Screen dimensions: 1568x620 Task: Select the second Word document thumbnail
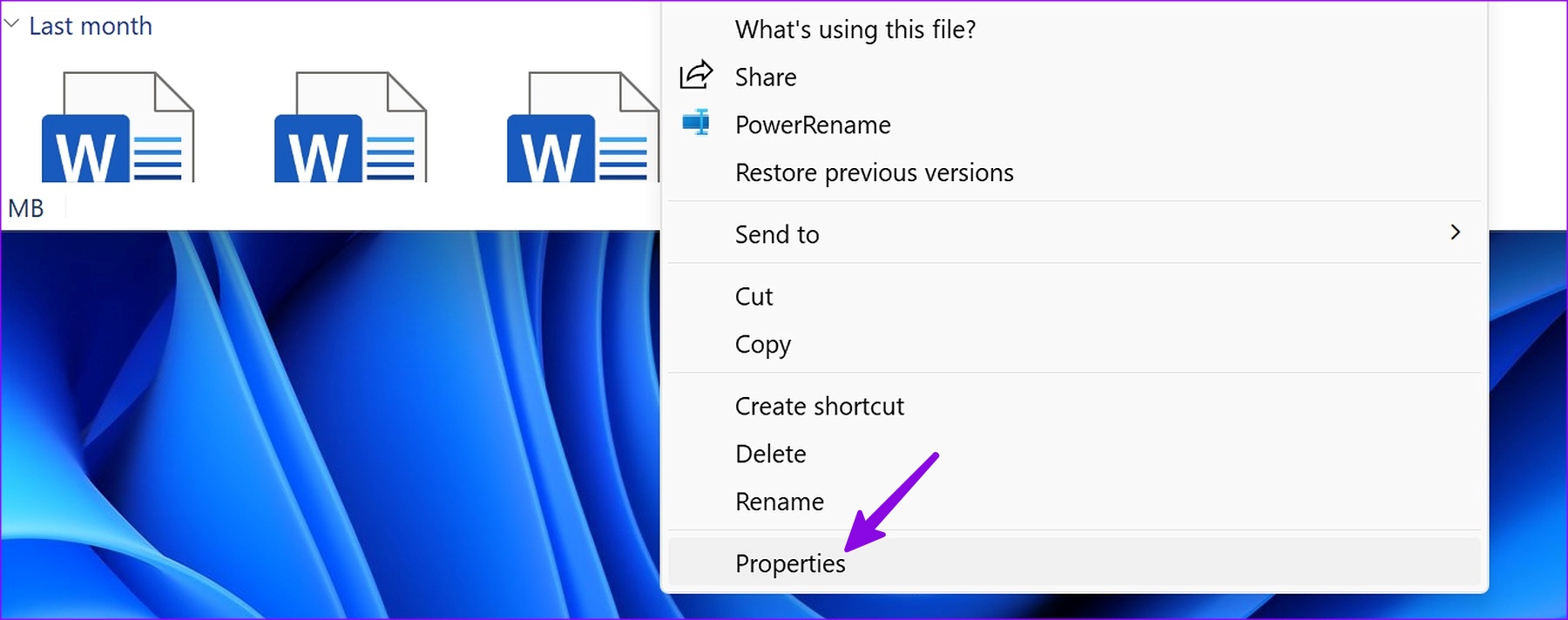click(x=351, y=127)
